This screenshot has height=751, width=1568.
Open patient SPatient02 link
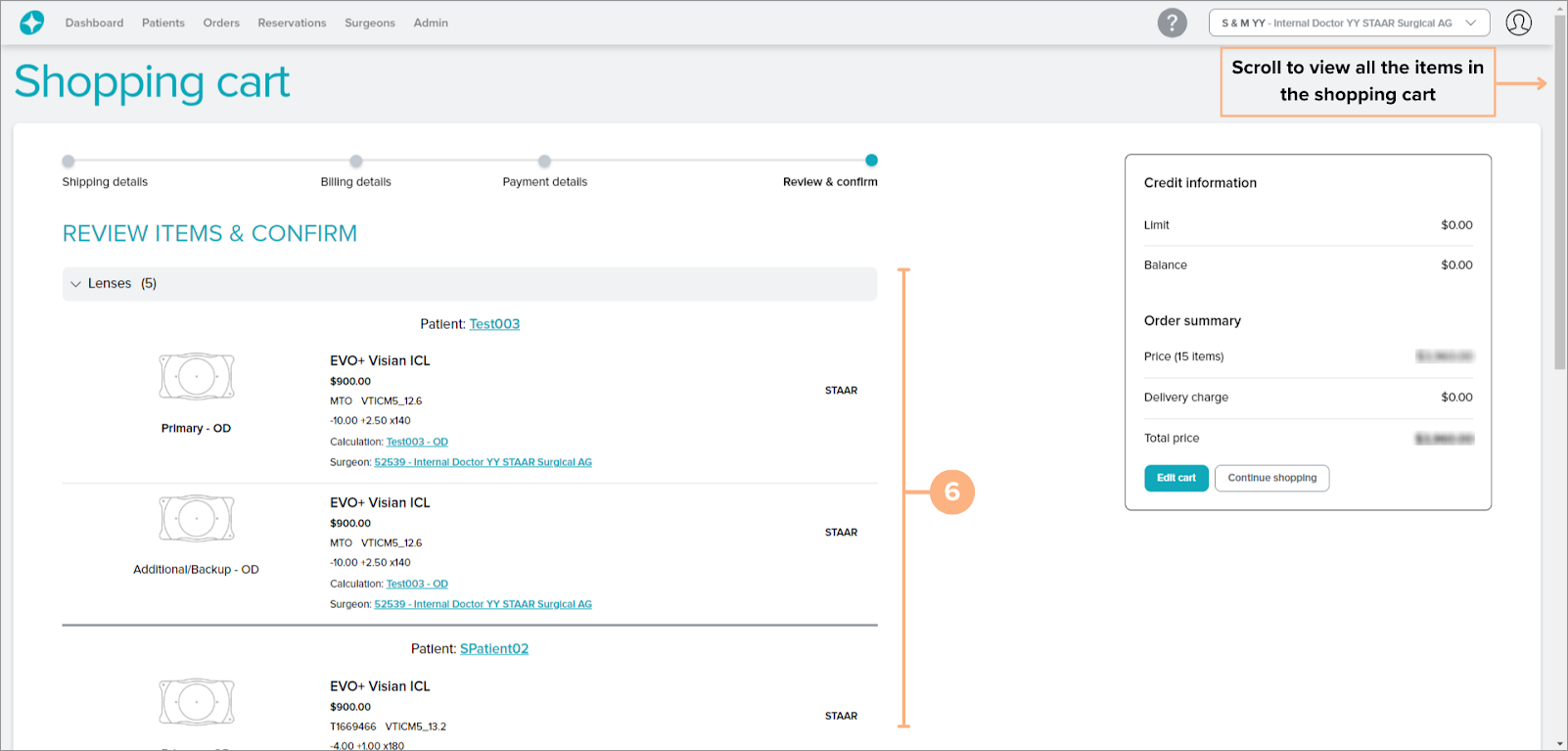(494, 649)
